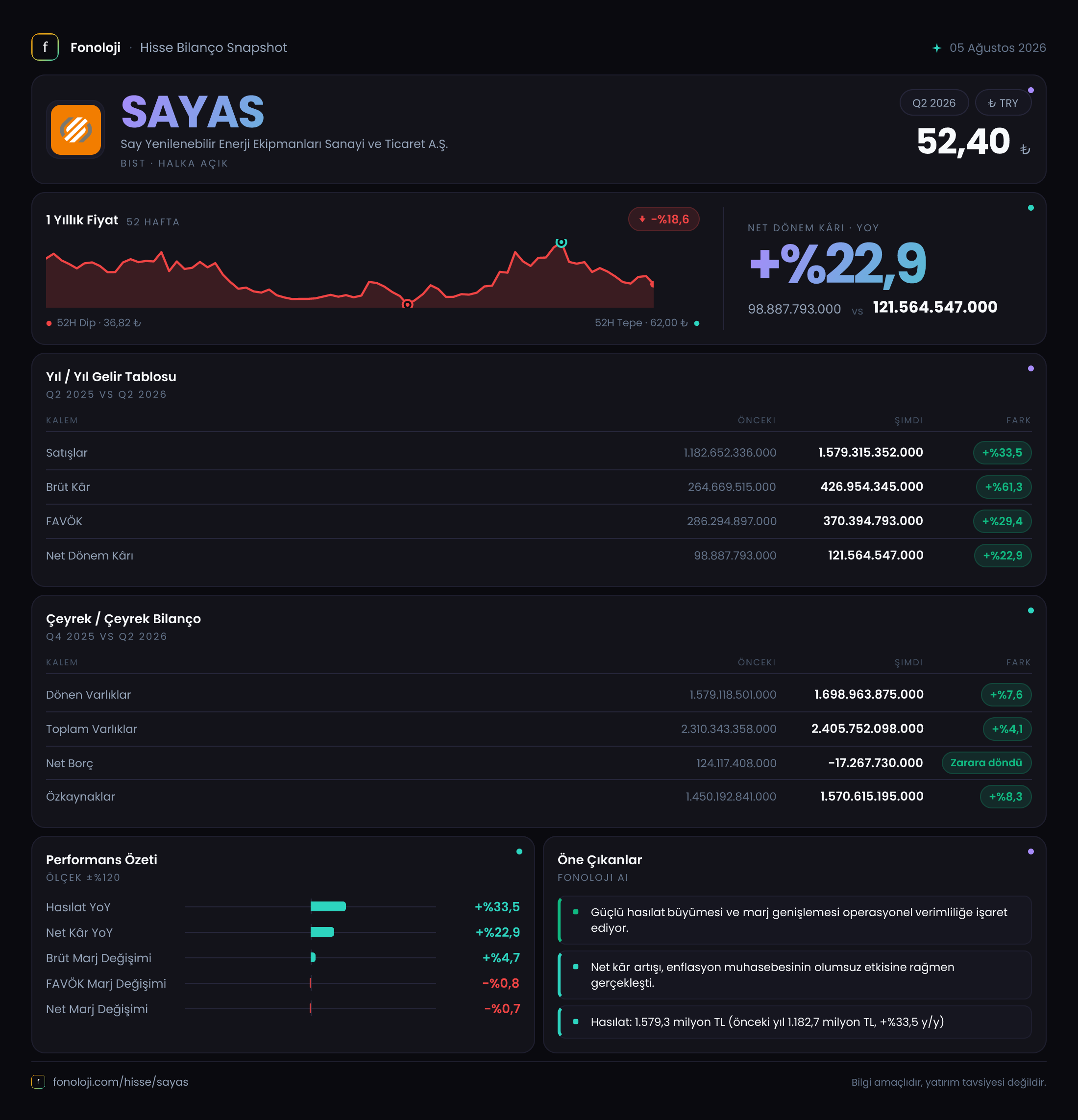Click the 52,40 share price
Screen dimensions: 1078x1120
click(x=963, y=141)
